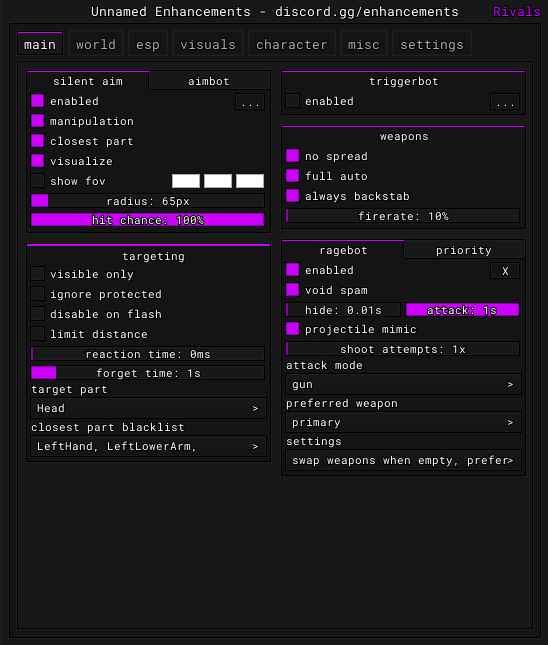Open the right white fov color swatch
Viewport: 548px width, 645px height.
tap(250, 181)
